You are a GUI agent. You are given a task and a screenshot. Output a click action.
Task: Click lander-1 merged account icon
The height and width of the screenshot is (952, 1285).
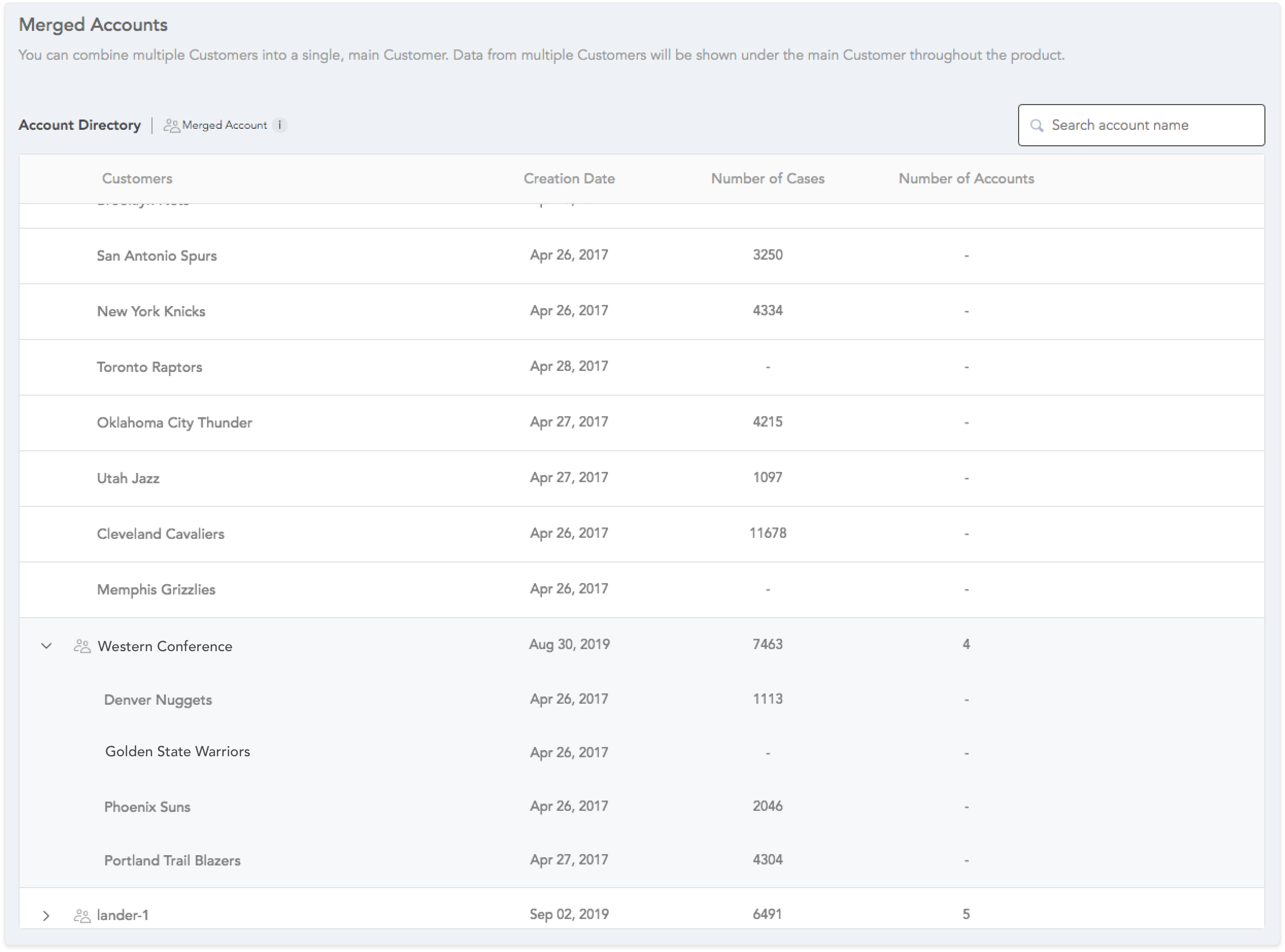click(82, 915)
